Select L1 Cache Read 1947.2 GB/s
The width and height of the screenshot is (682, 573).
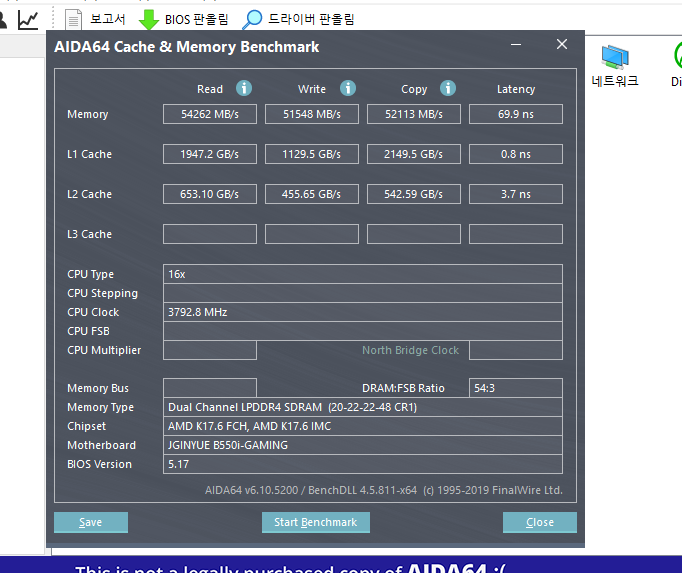pos(210,154)
